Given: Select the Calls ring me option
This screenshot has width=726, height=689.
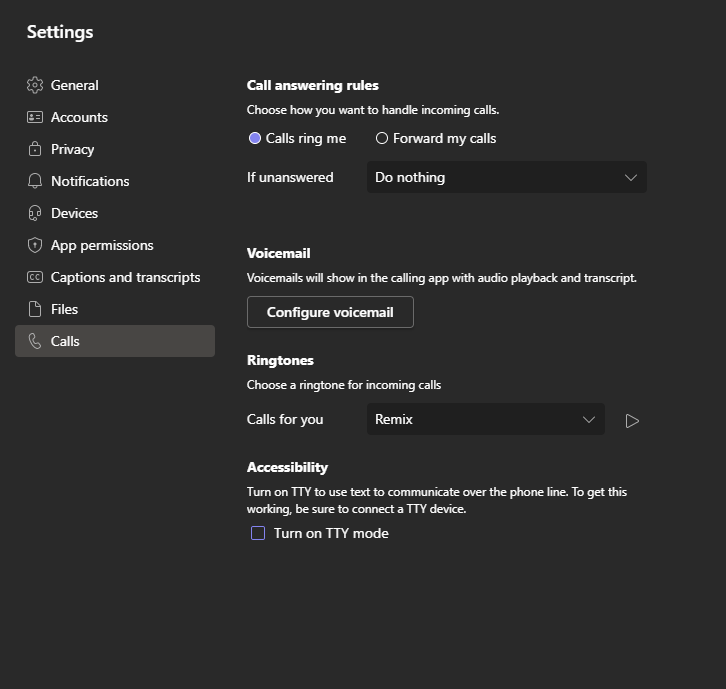Looking at the screenshot, I should (297, 138).
